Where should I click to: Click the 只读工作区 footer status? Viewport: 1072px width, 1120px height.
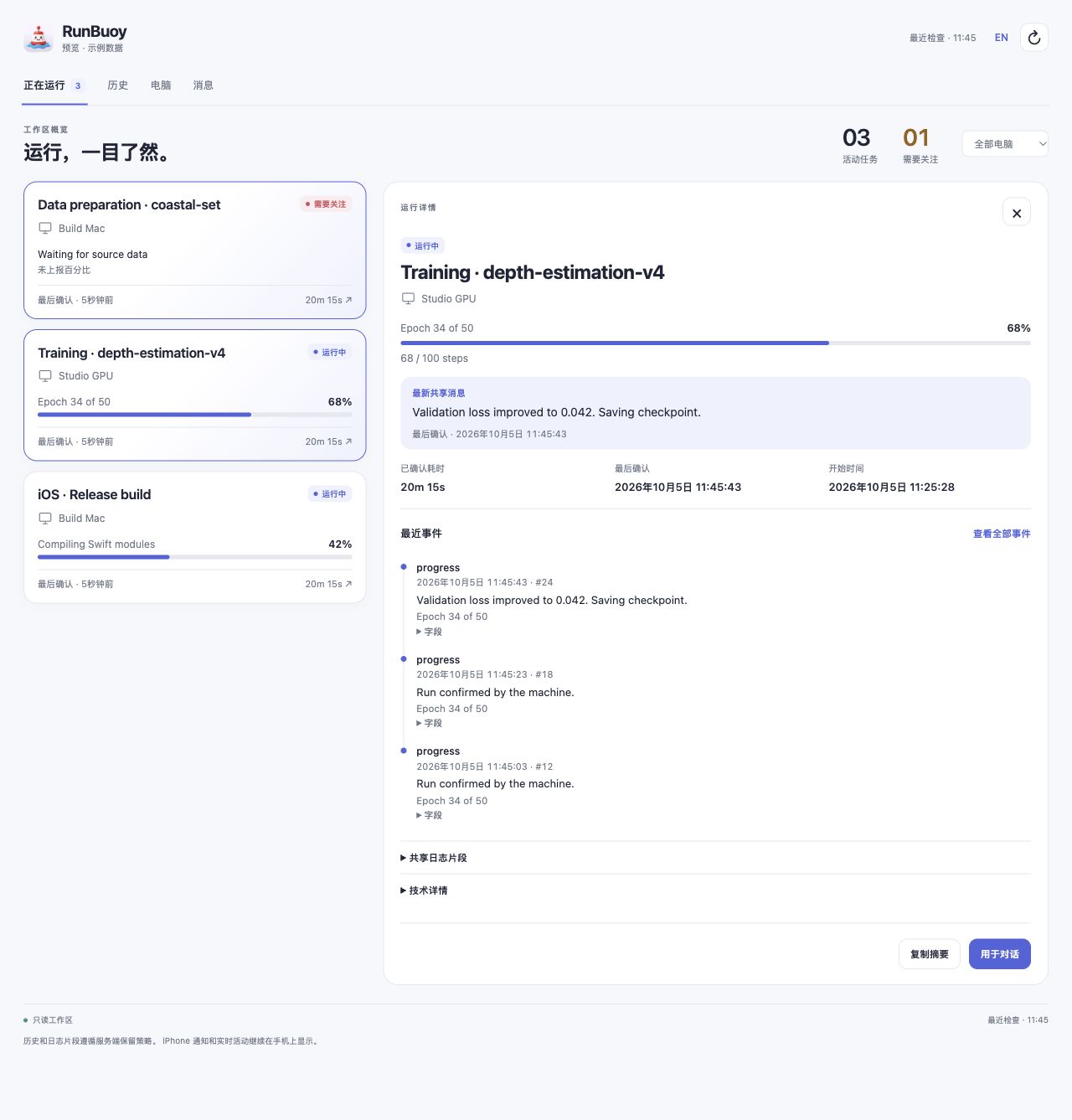(49, 1020)
